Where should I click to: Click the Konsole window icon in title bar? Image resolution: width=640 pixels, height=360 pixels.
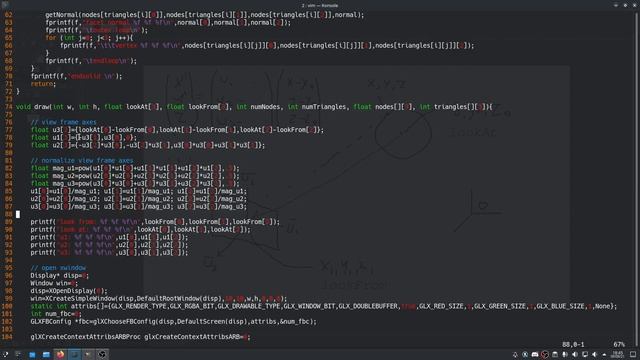[x=5, y=5]
